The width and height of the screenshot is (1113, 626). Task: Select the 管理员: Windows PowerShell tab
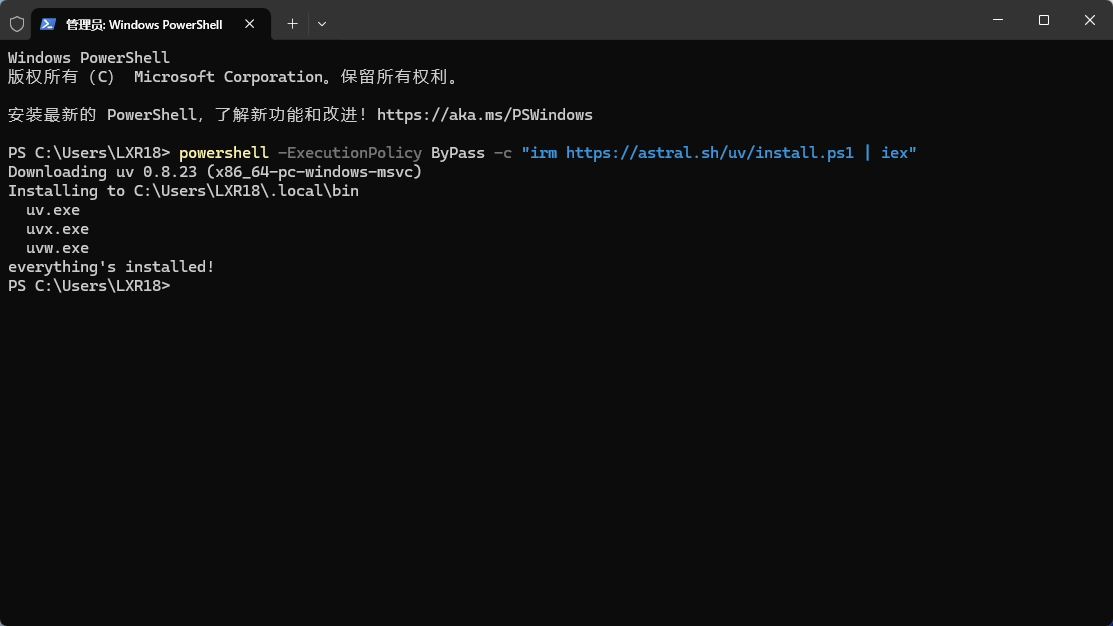click(x=151, y=24)
